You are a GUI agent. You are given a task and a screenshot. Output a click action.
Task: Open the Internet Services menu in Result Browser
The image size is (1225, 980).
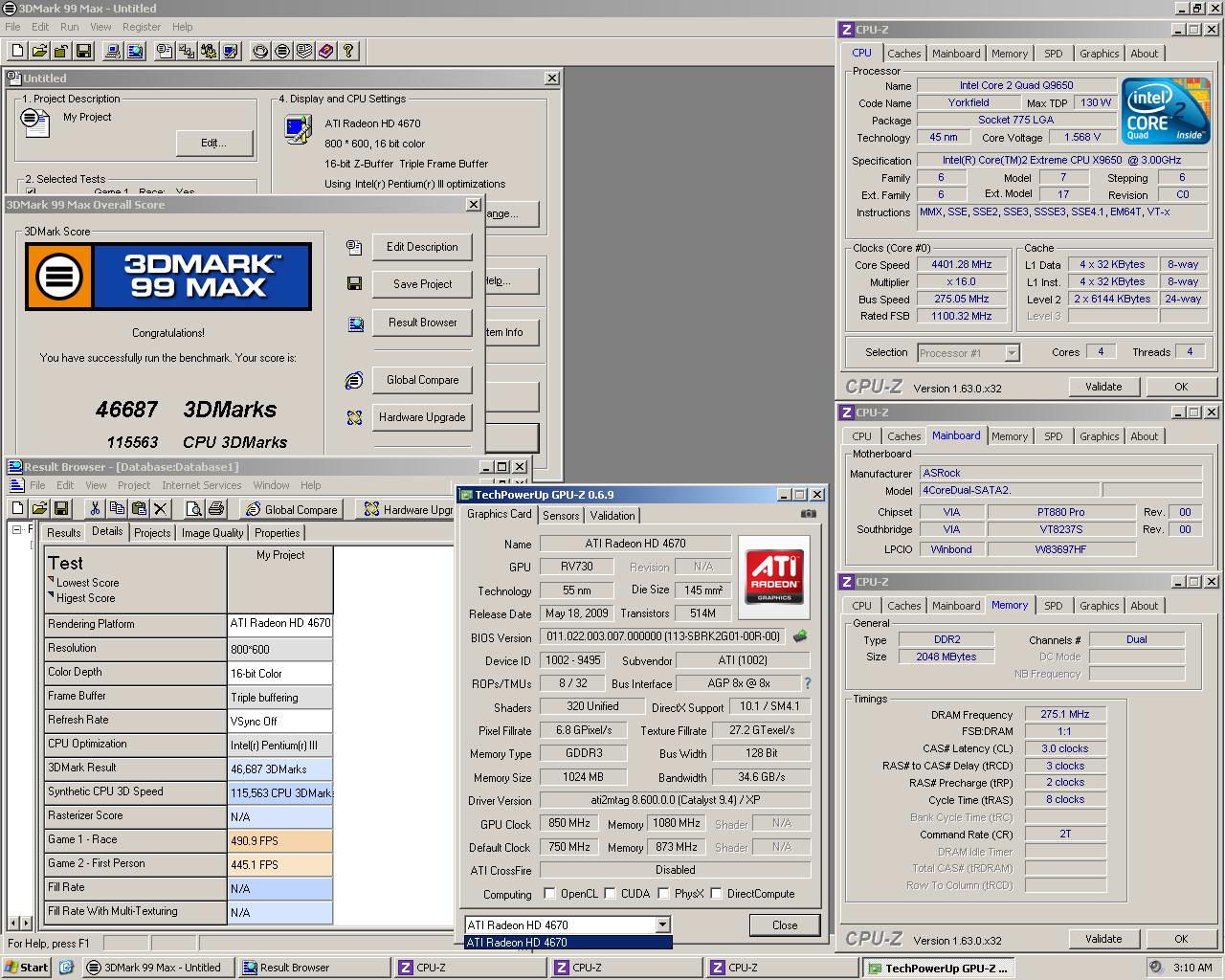[x=201, y=485]
